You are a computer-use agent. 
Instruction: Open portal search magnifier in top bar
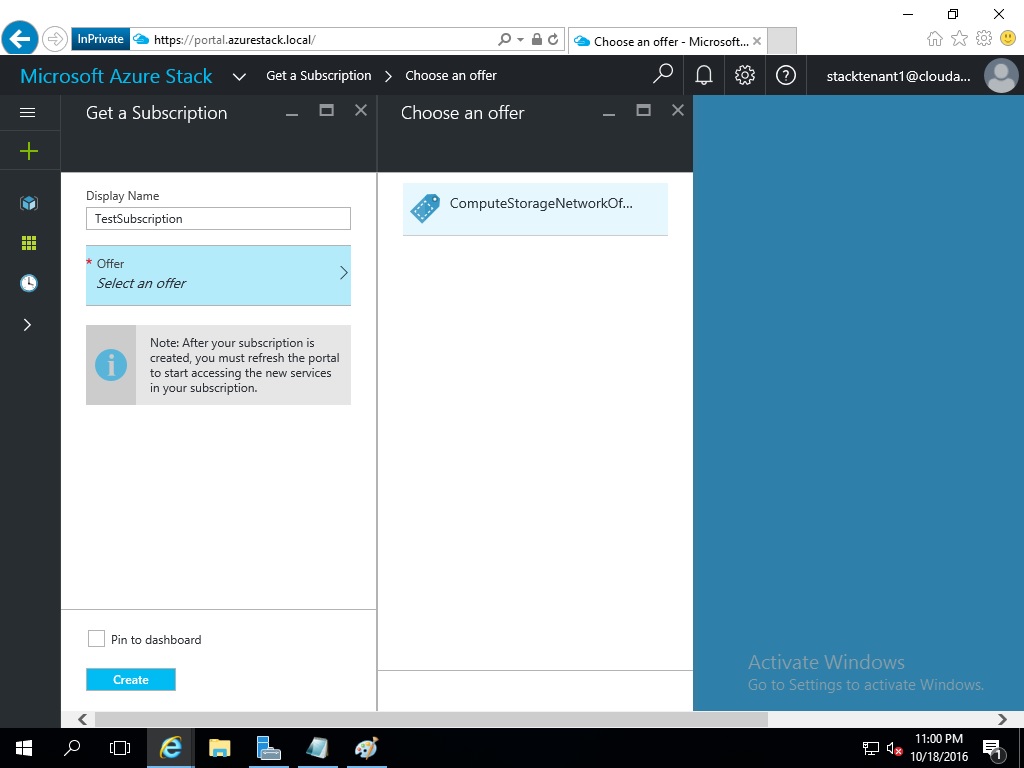(x=662, y=75)
